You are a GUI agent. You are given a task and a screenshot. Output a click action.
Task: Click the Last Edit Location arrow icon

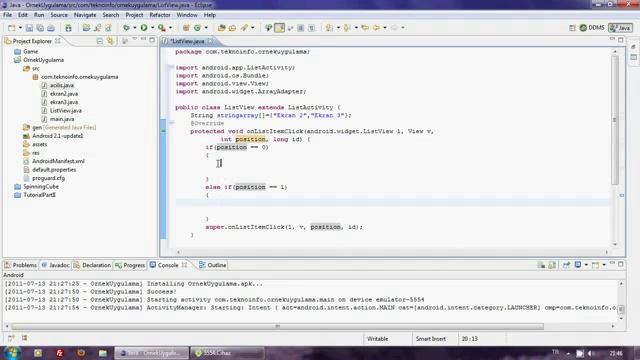tap(365, 28)
